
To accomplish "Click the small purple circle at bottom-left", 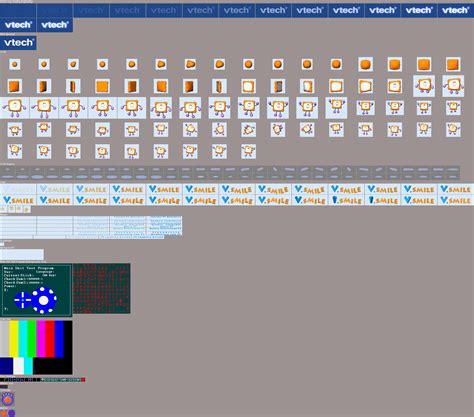I will point(11,413).
